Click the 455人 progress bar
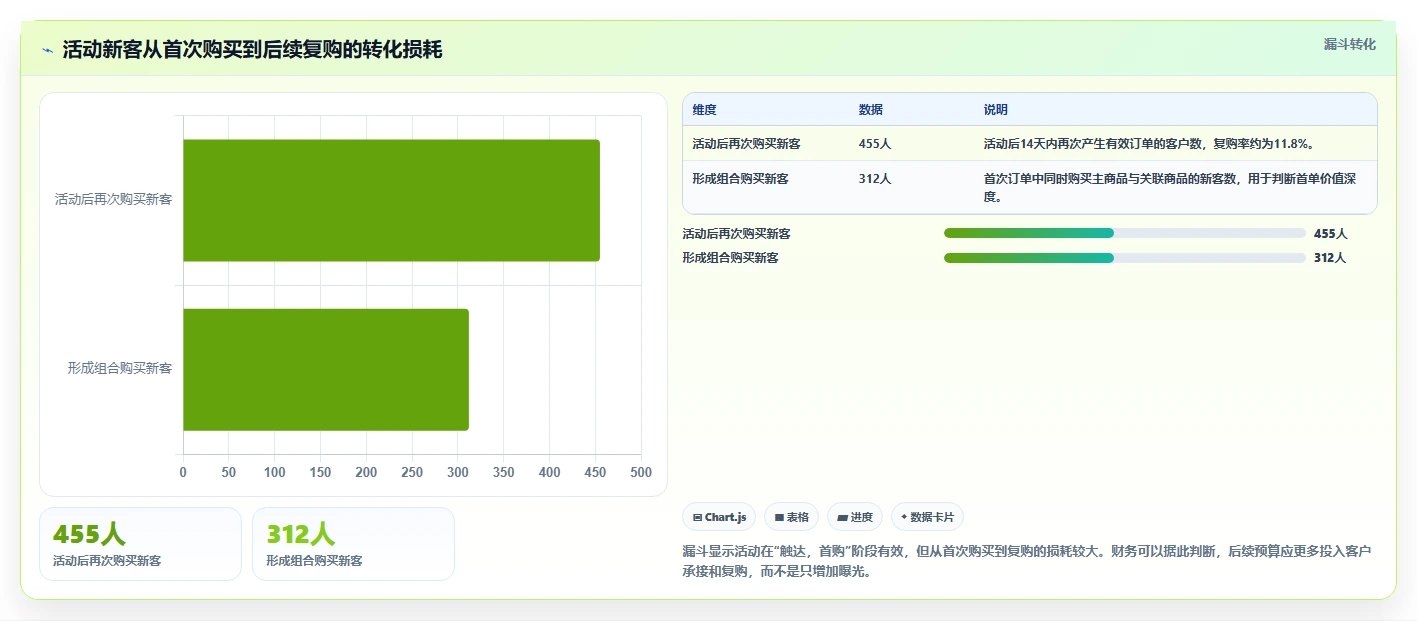 click(1125, 233)
